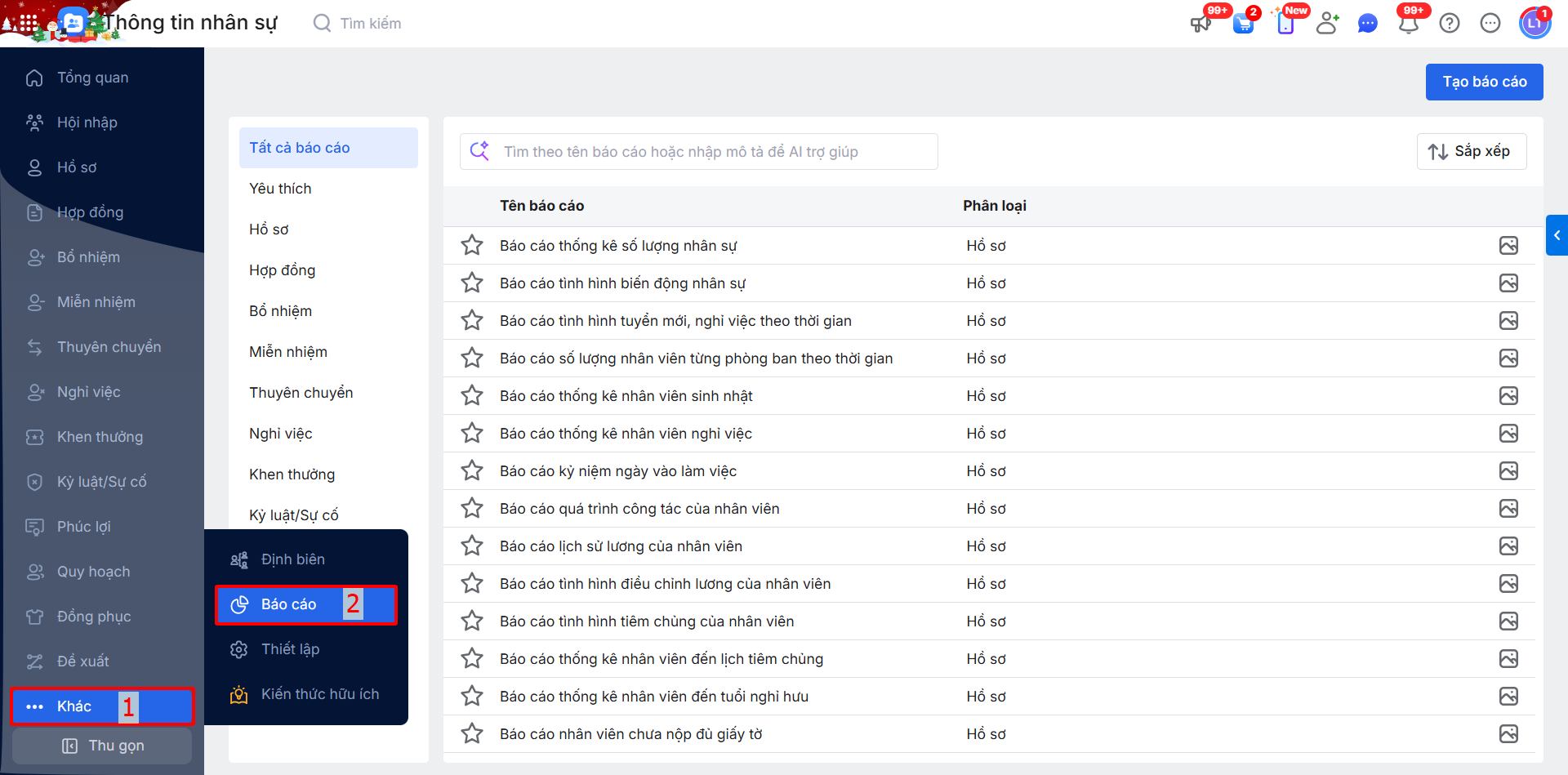Screen dimensions: 1568x775
Task: Favorite the Báo cáo thống kê nhân viên sinh nhật report
Action: 472,396
